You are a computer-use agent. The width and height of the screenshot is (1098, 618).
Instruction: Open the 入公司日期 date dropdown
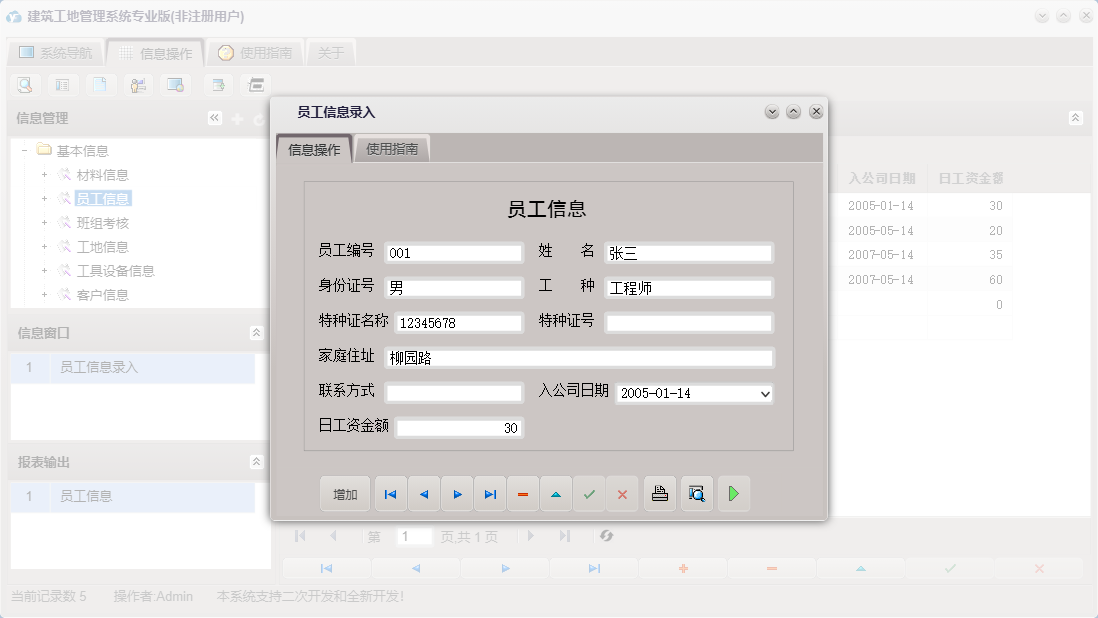765,393
